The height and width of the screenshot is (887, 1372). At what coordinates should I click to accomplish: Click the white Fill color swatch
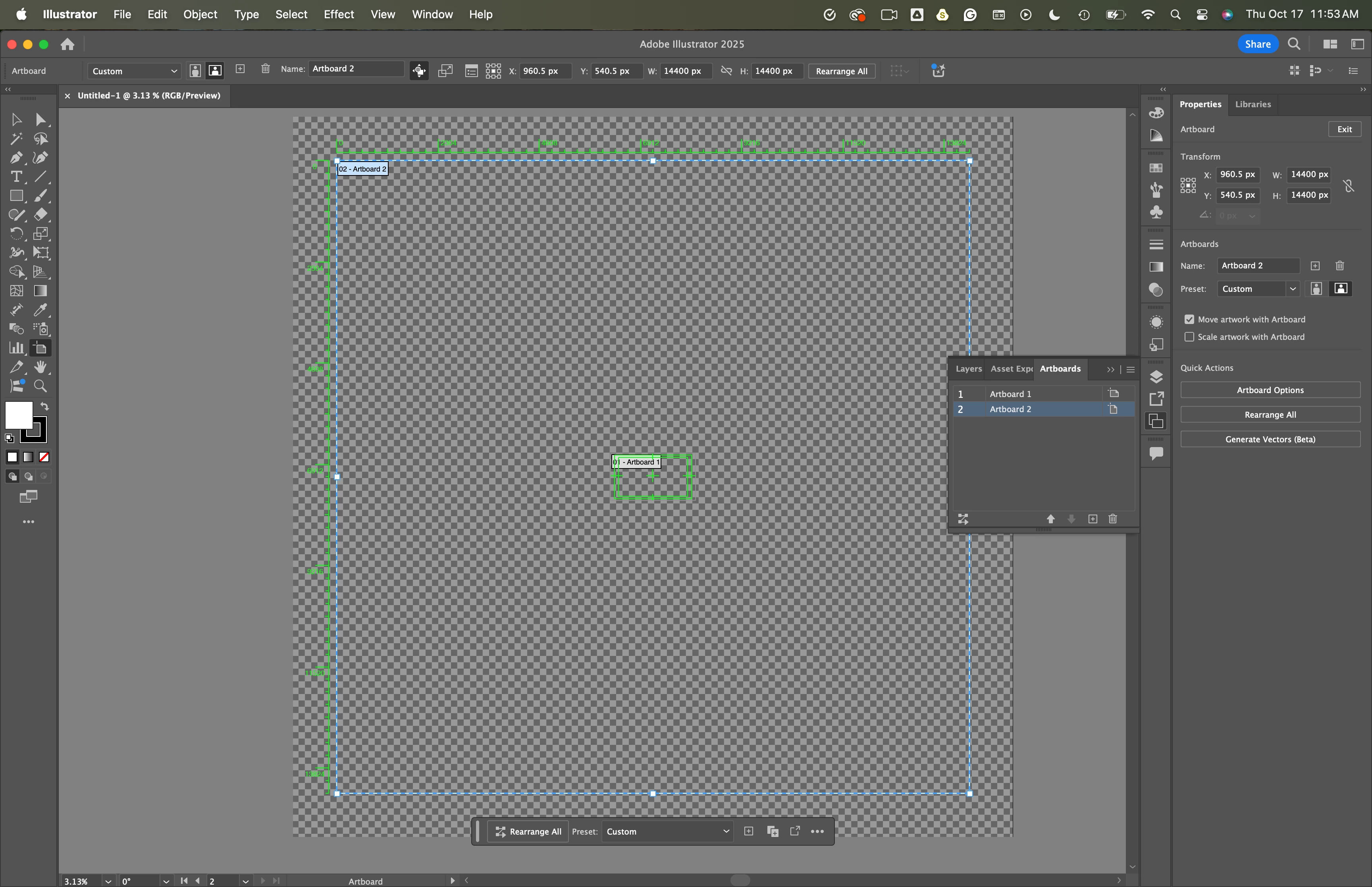coord(18,415)
